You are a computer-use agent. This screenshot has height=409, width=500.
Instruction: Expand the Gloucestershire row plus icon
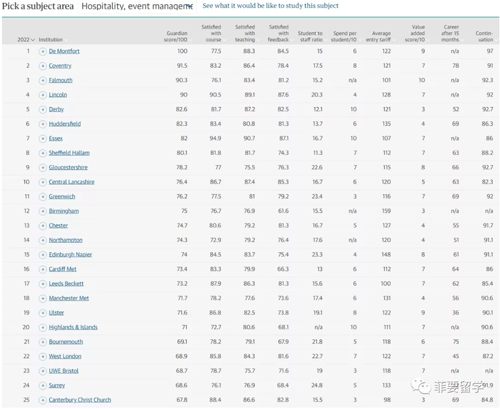coord(42,168)
